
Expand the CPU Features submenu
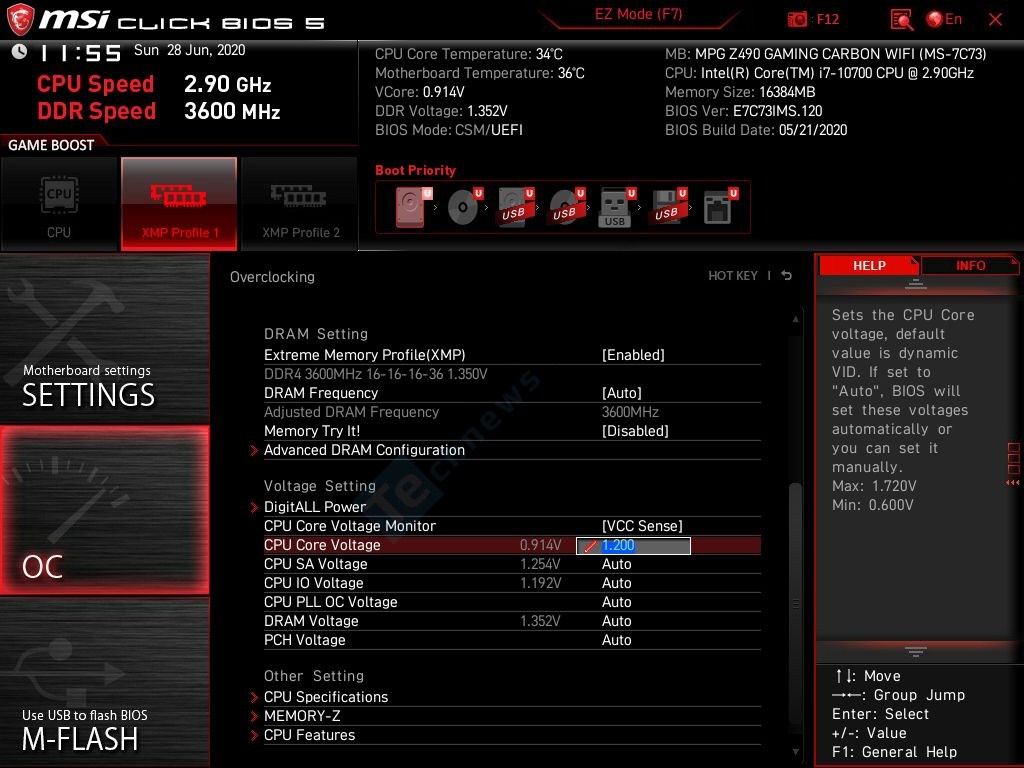point(310,735)
